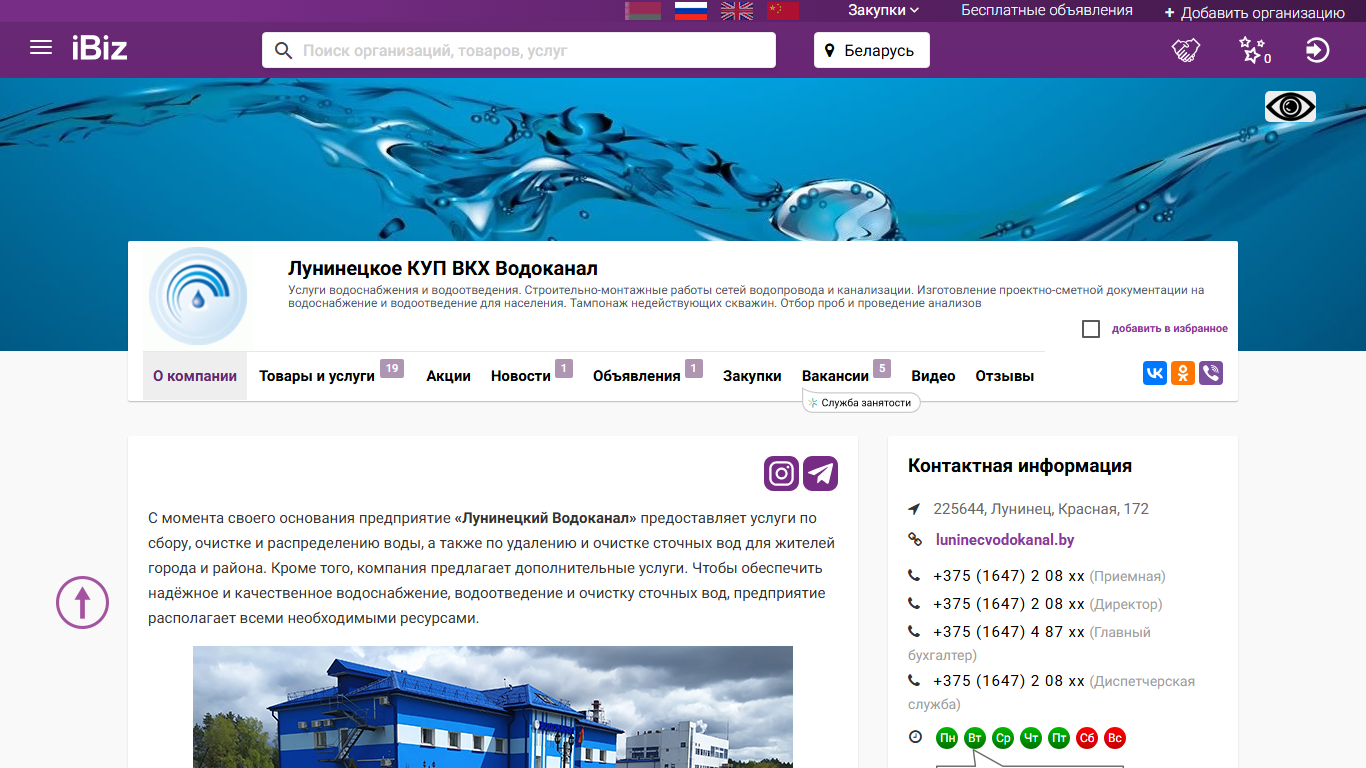Screen dimensions: 1366x768
Task: Select Friday (Пт) schedule circle
Action: coord(1059,738)
